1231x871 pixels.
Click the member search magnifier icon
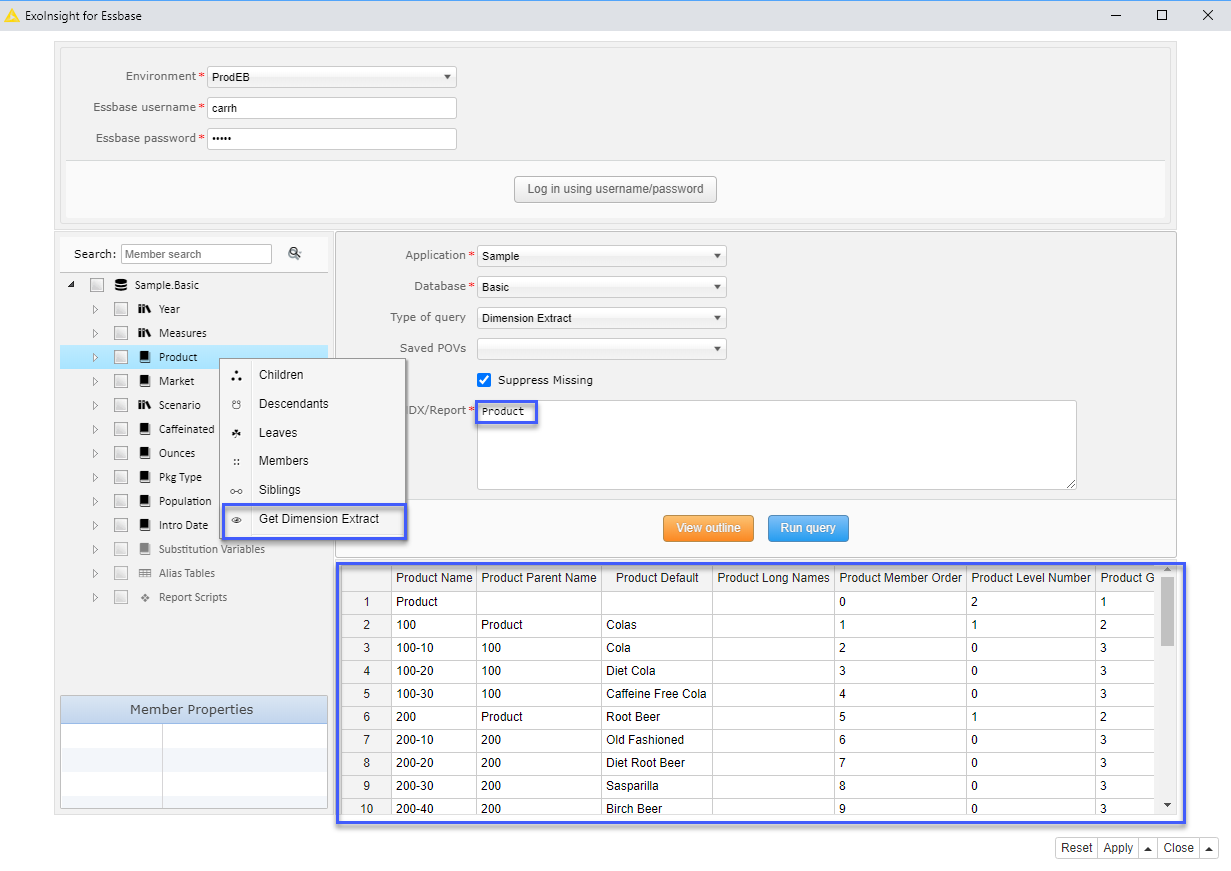(295, 254)
